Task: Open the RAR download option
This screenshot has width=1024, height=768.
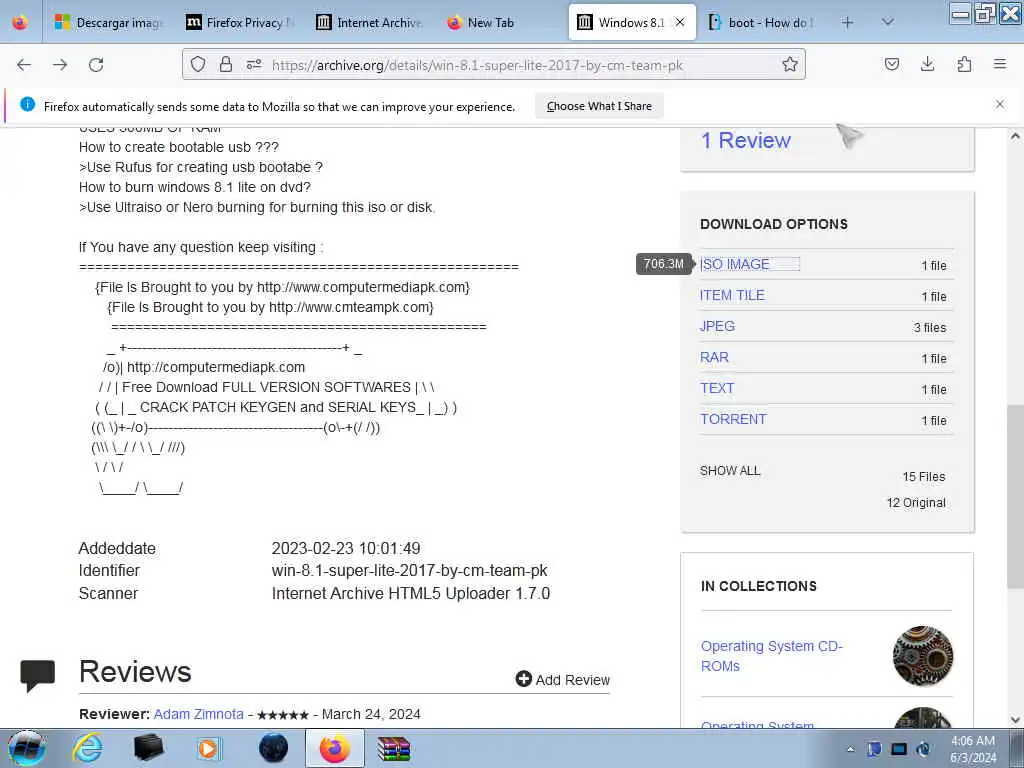Action: coord(714,357)
